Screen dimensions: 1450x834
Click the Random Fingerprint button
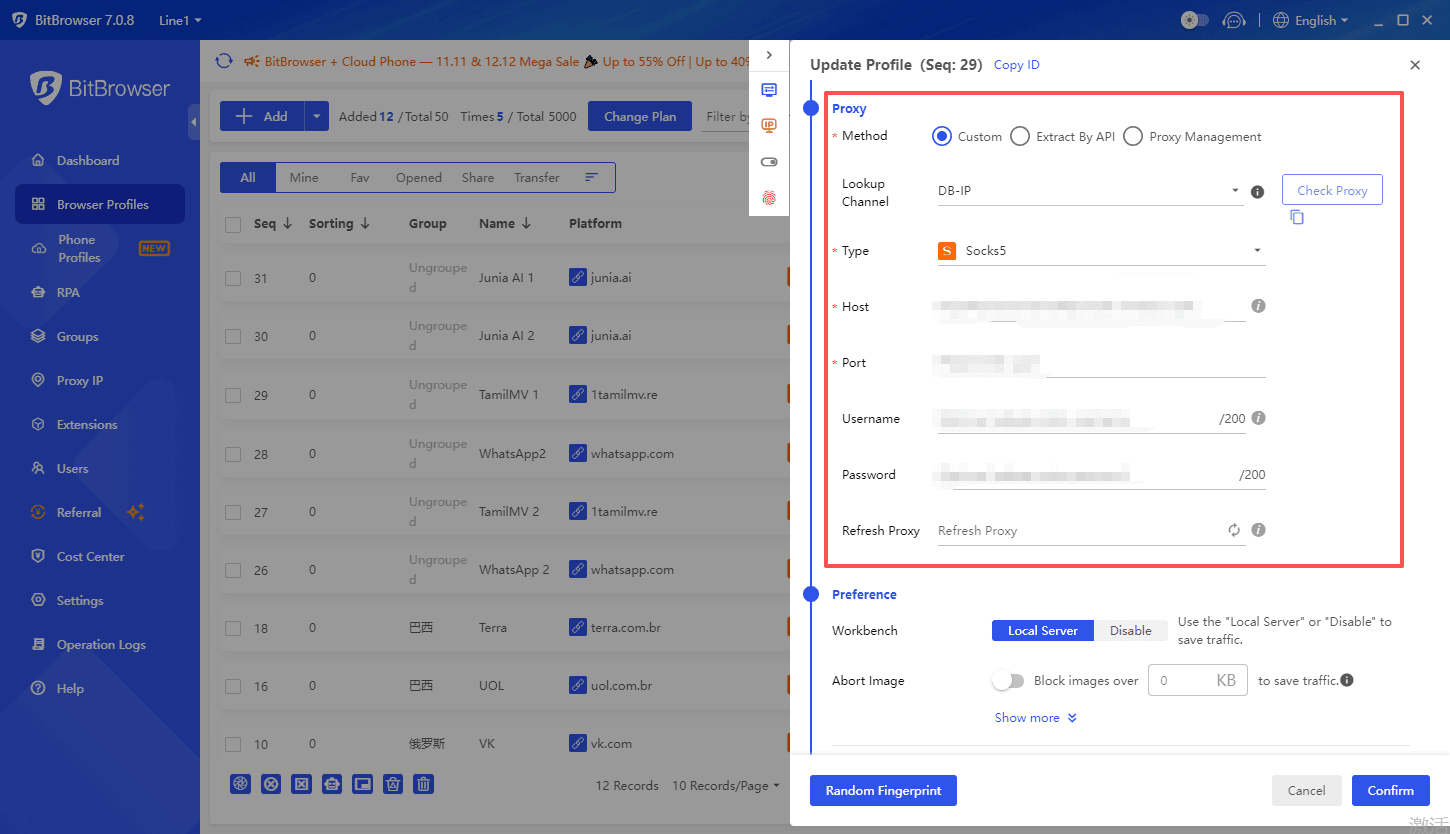click(x=883, y=790)
